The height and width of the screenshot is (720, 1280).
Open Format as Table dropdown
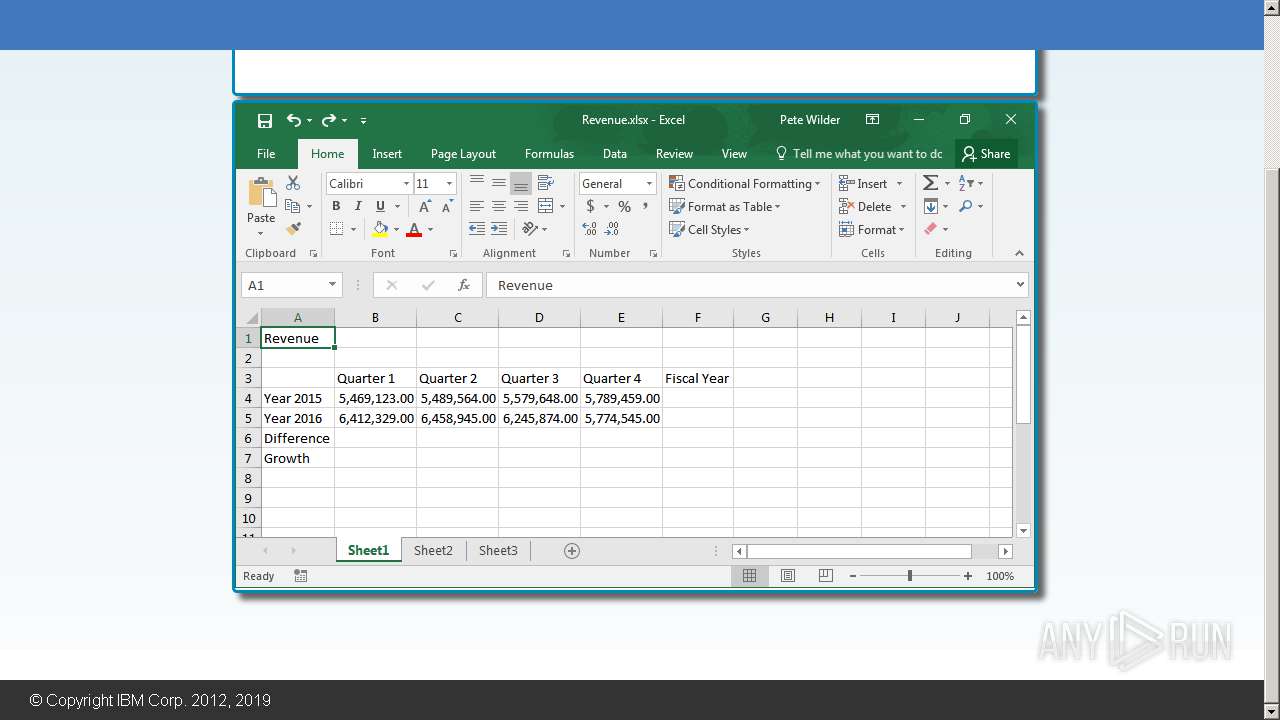[725, 206]
